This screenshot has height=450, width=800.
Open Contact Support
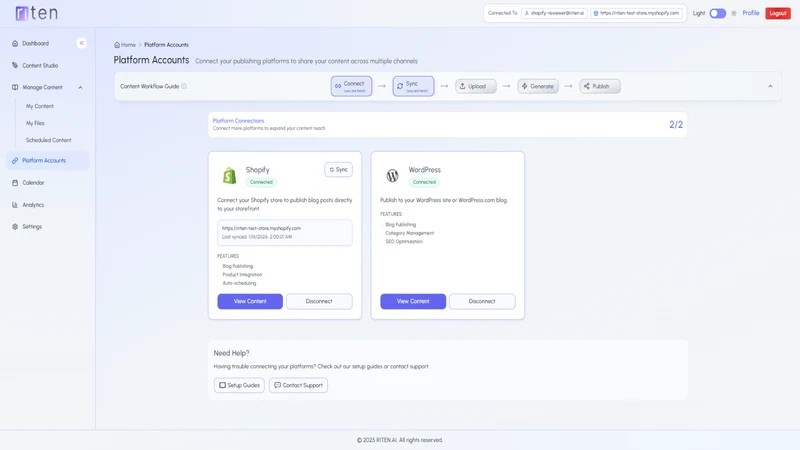tap(298, 385)
